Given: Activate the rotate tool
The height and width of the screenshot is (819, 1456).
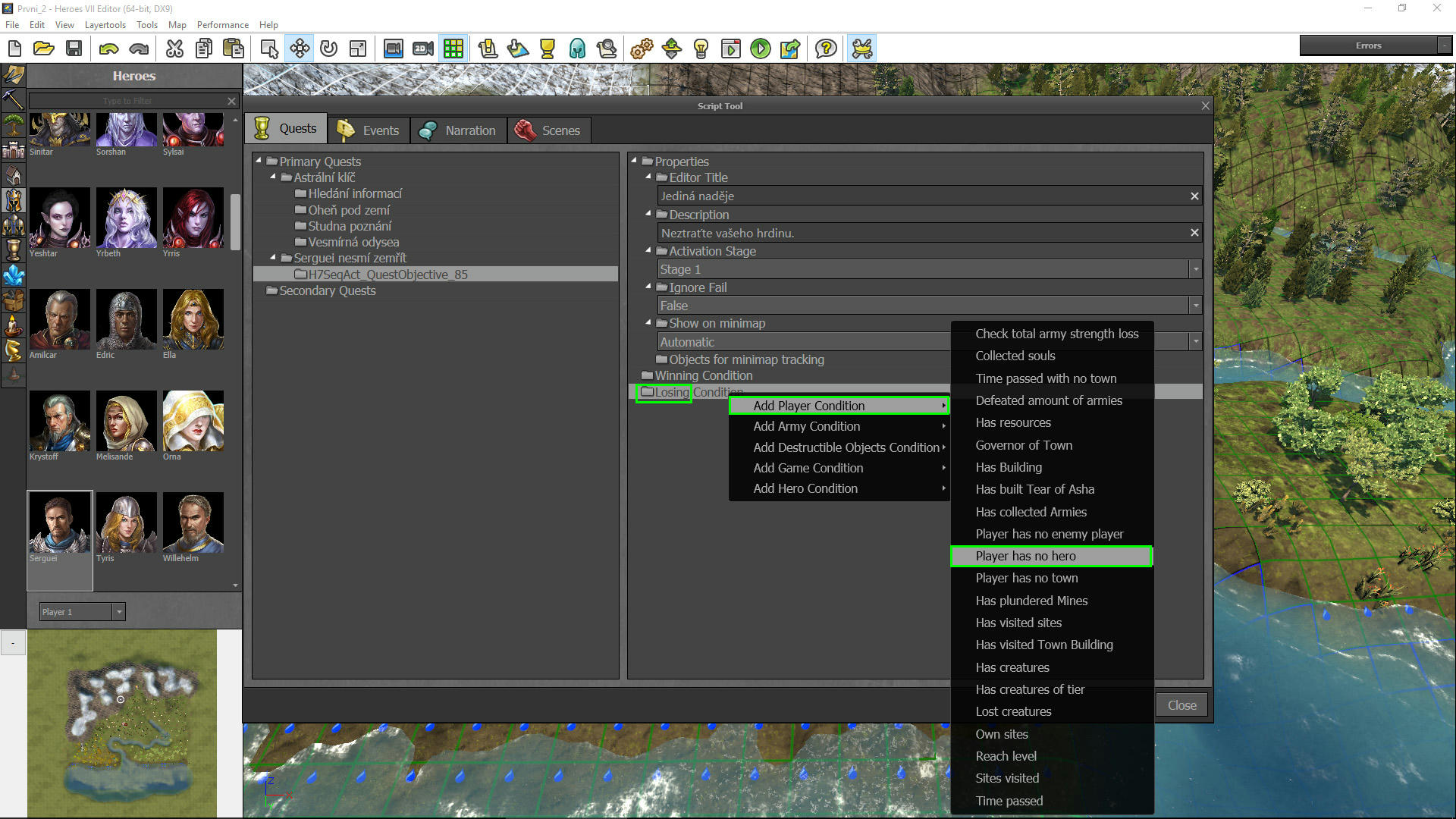Looking at the screenshot, I should tap(328, 49).
